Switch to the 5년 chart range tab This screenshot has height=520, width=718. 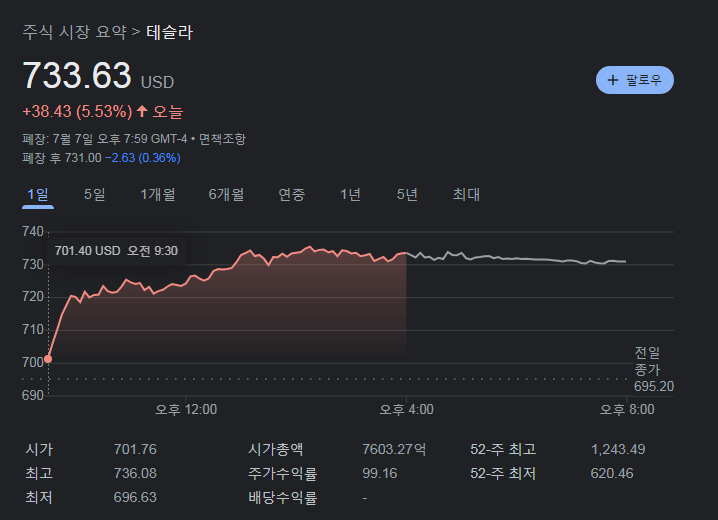pos(407,195)
